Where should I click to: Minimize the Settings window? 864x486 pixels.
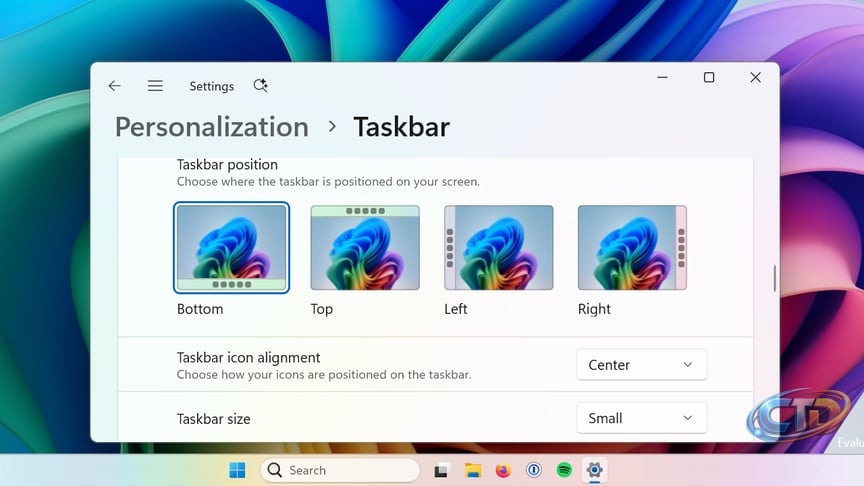662,78
